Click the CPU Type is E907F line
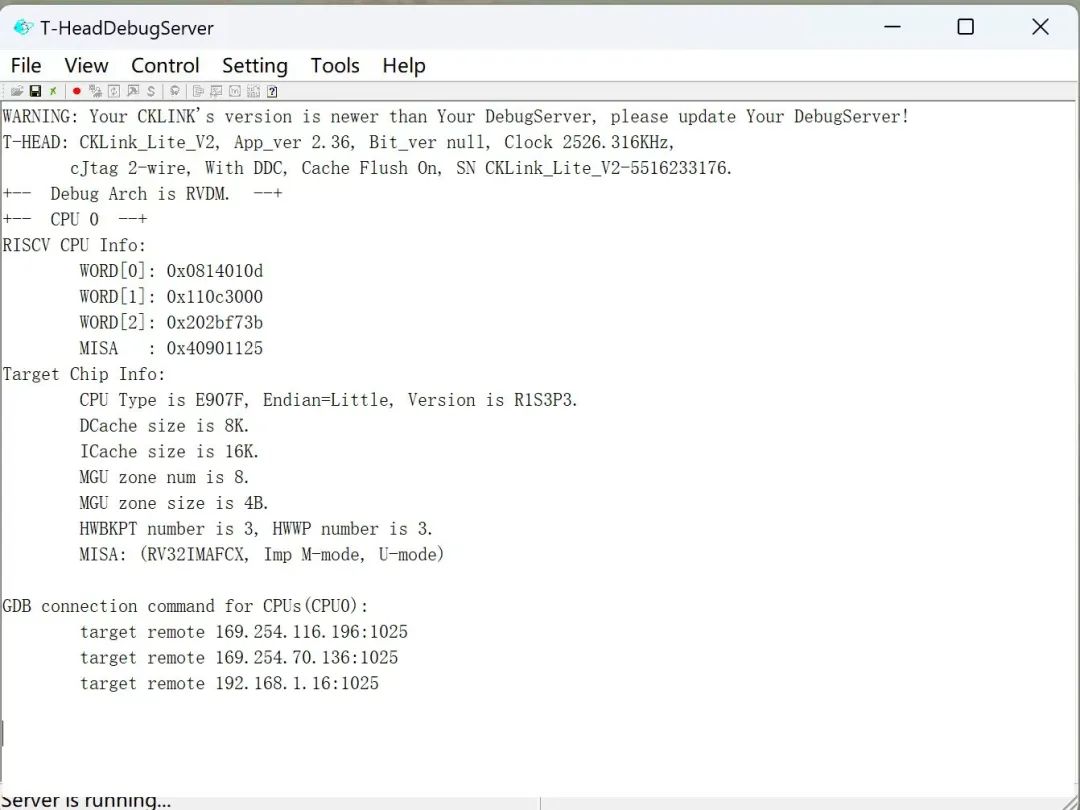 [328, 400]
